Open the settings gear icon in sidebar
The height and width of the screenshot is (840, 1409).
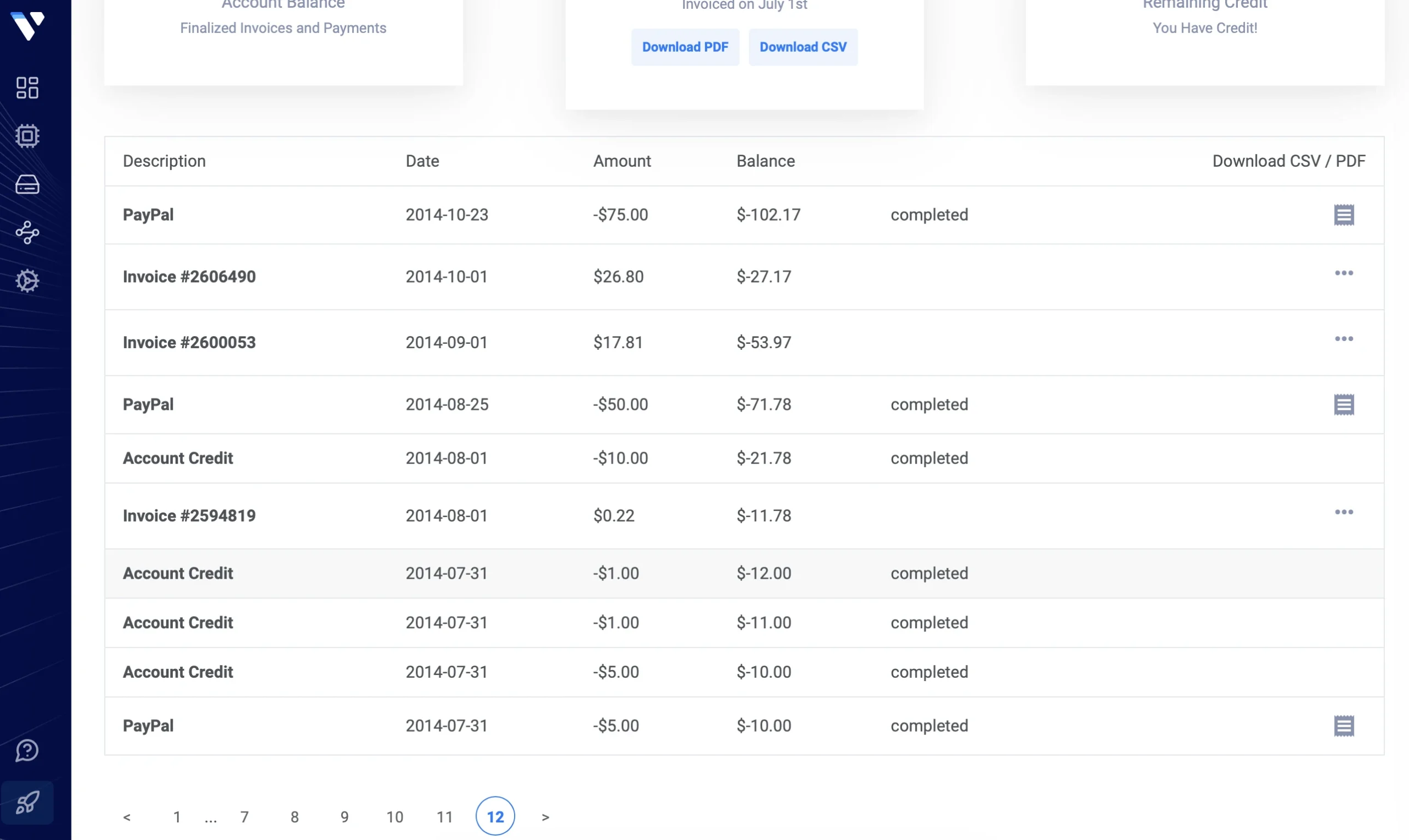pyautogui.click(x=27, y=281)
